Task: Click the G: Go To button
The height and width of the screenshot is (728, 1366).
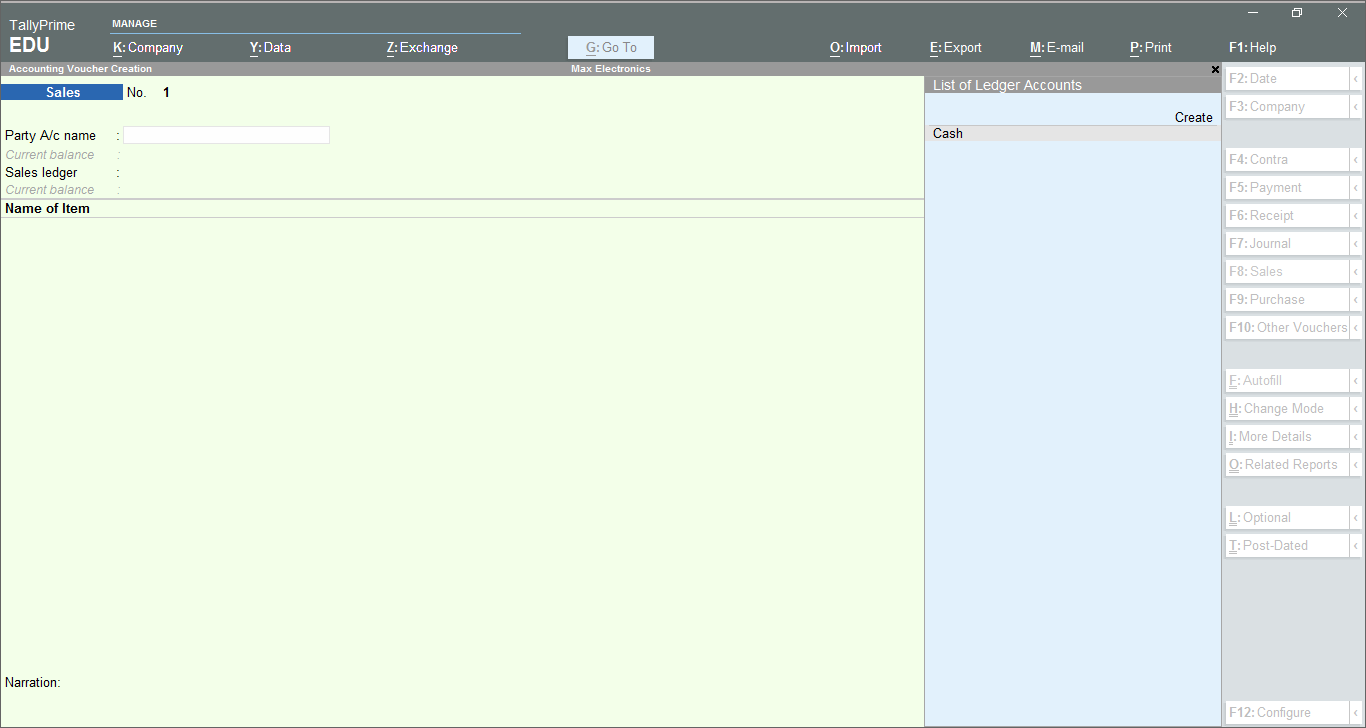Action: point(611,47)
